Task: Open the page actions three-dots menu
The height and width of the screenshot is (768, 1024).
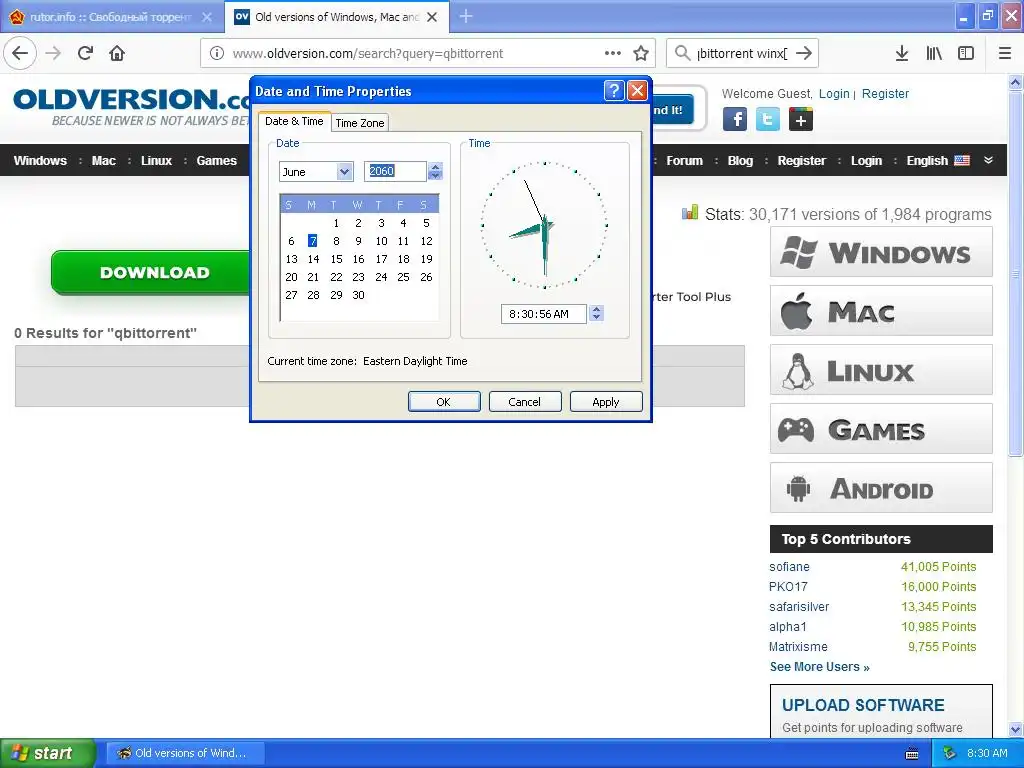Action: [613, 53]
